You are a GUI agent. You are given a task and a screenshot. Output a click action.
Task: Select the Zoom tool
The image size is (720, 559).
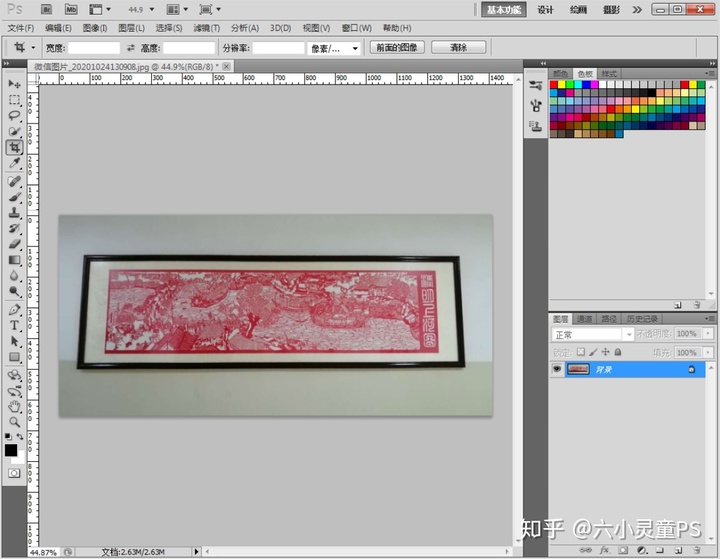[x=14, y=422]
